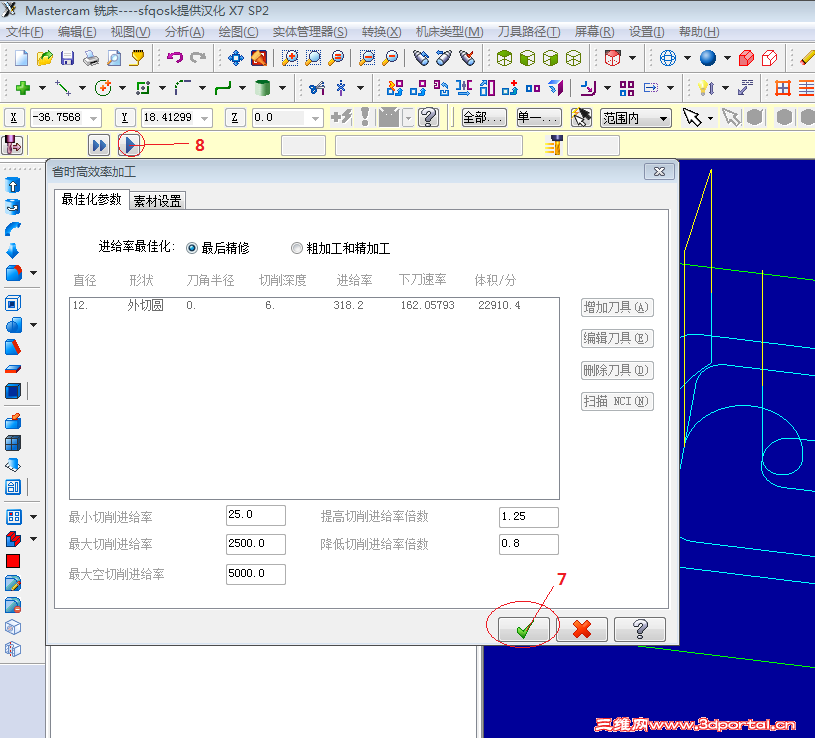The width and height of the screenshot is (815, 738).
Task: Click the 编辑刀具(E) button
Action: click(x=616, y=338)
